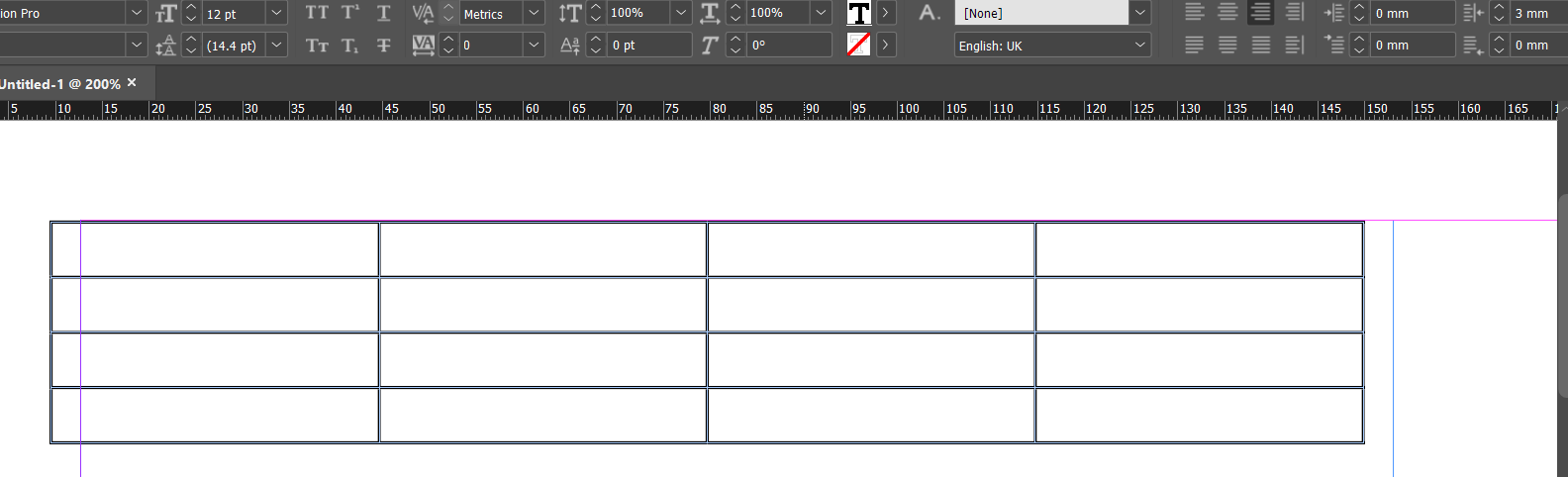Open the leading (14.4 pt) dropdown
The height and width of the screenshot is (477, 1568).
pyautogui.click(x=277, y=46)
